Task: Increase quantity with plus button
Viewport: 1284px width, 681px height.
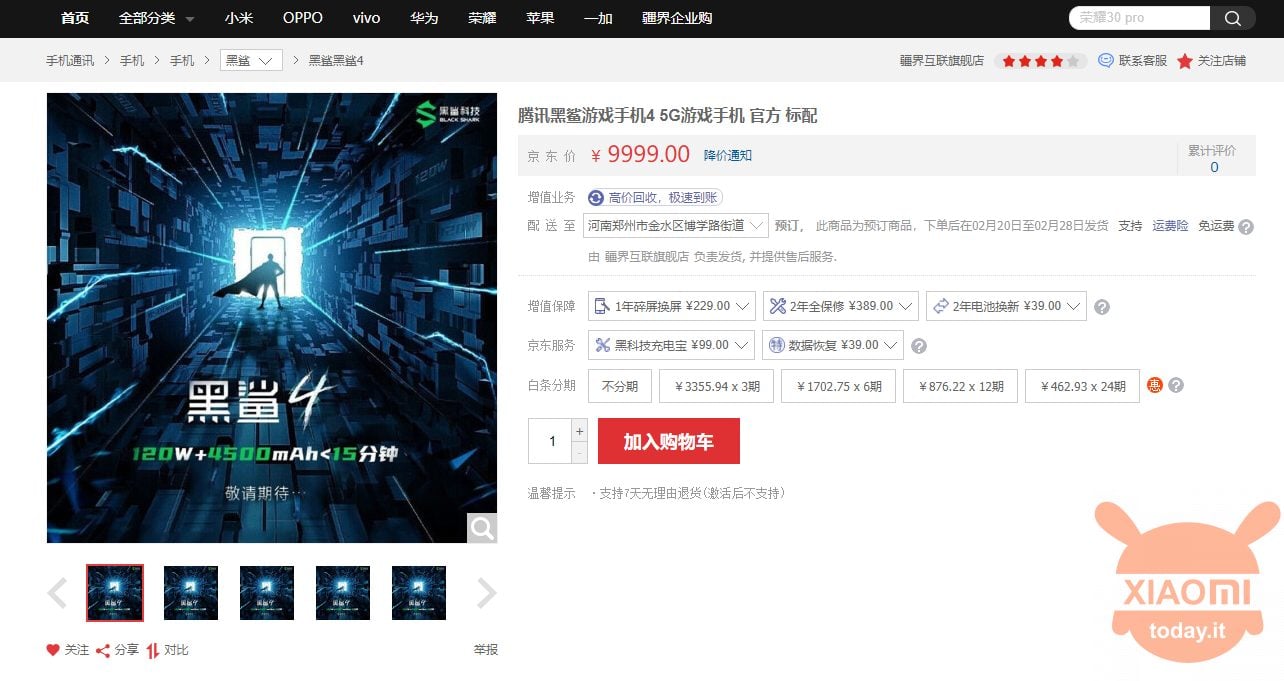Action: [x=579, y=431]
